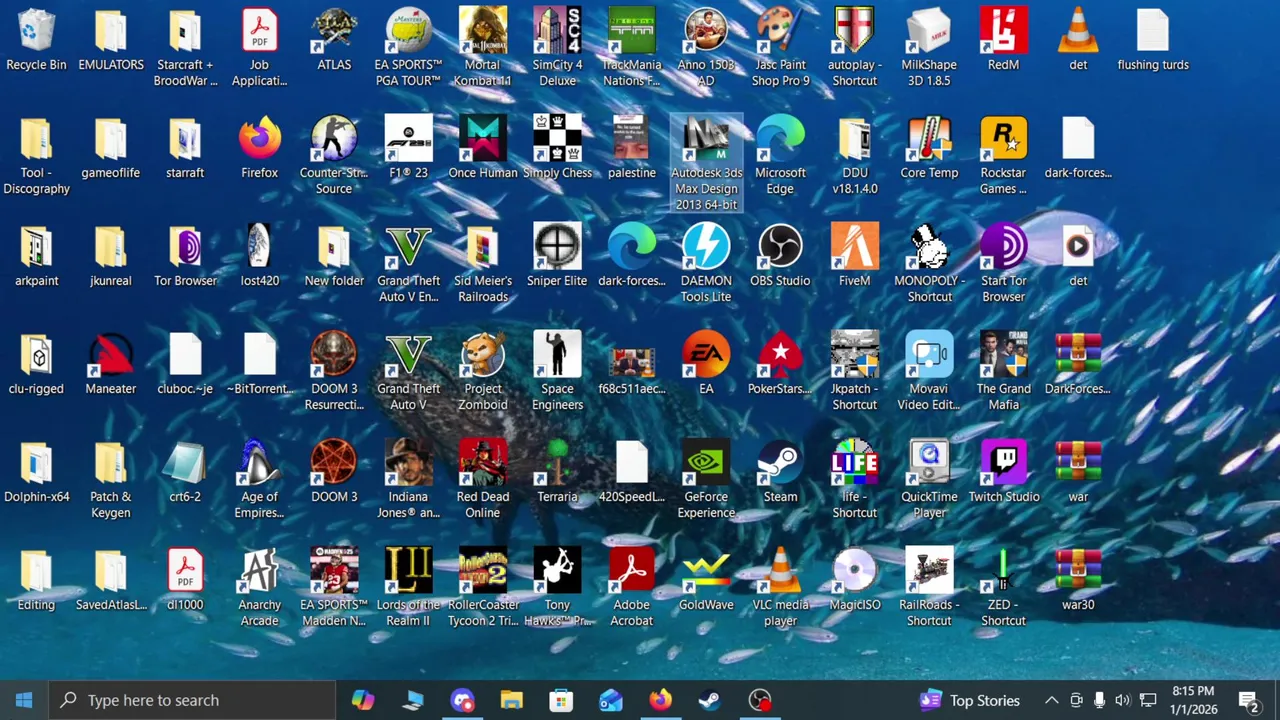Open Indiana Jones game shortcut

point(408,478)
